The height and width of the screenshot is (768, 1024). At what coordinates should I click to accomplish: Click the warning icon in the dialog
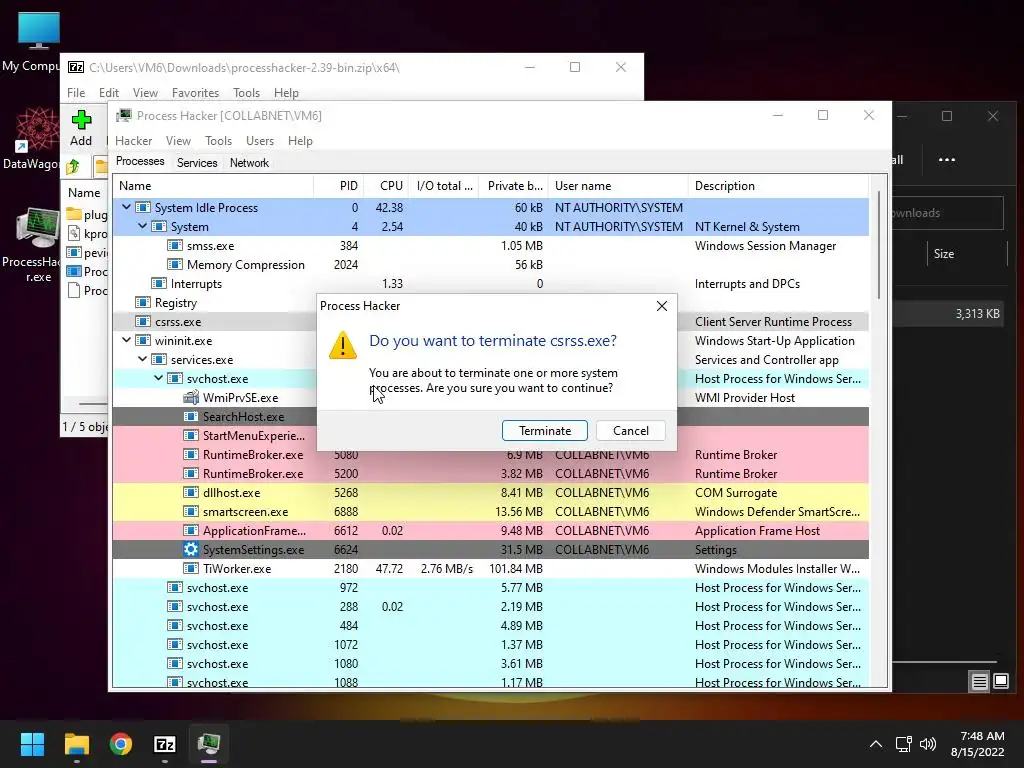coord(343,345)
